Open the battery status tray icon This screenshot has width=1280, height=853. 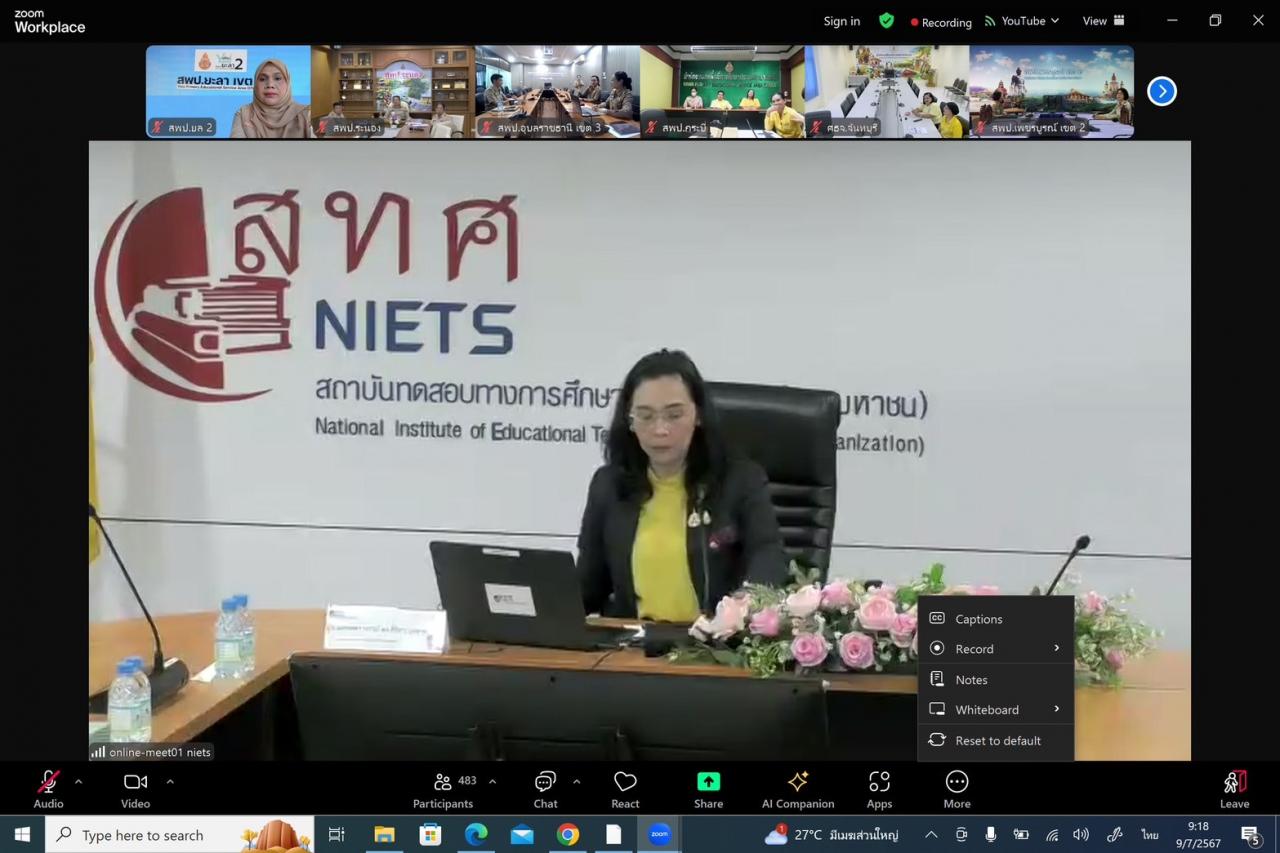(x=1021, y=834)
